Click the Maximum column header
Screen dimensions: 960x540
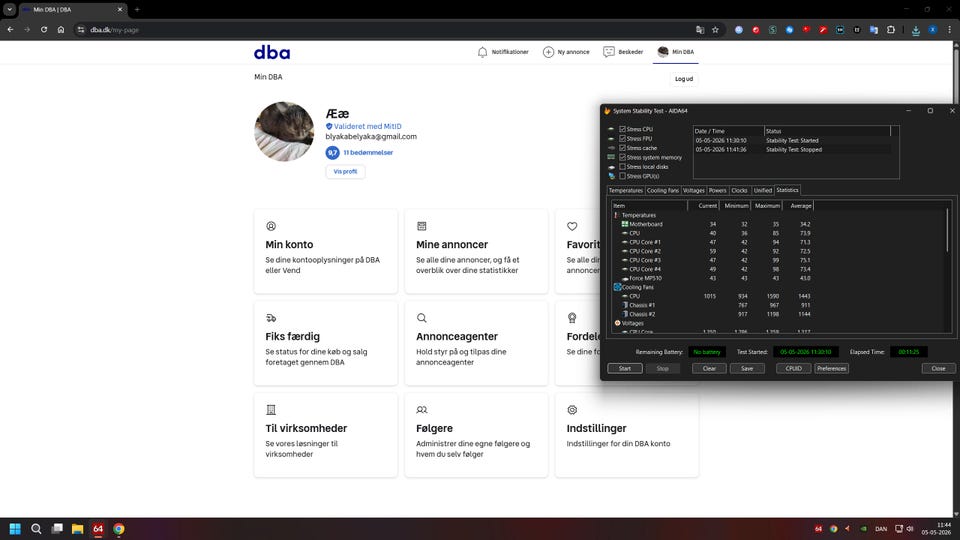767,206
